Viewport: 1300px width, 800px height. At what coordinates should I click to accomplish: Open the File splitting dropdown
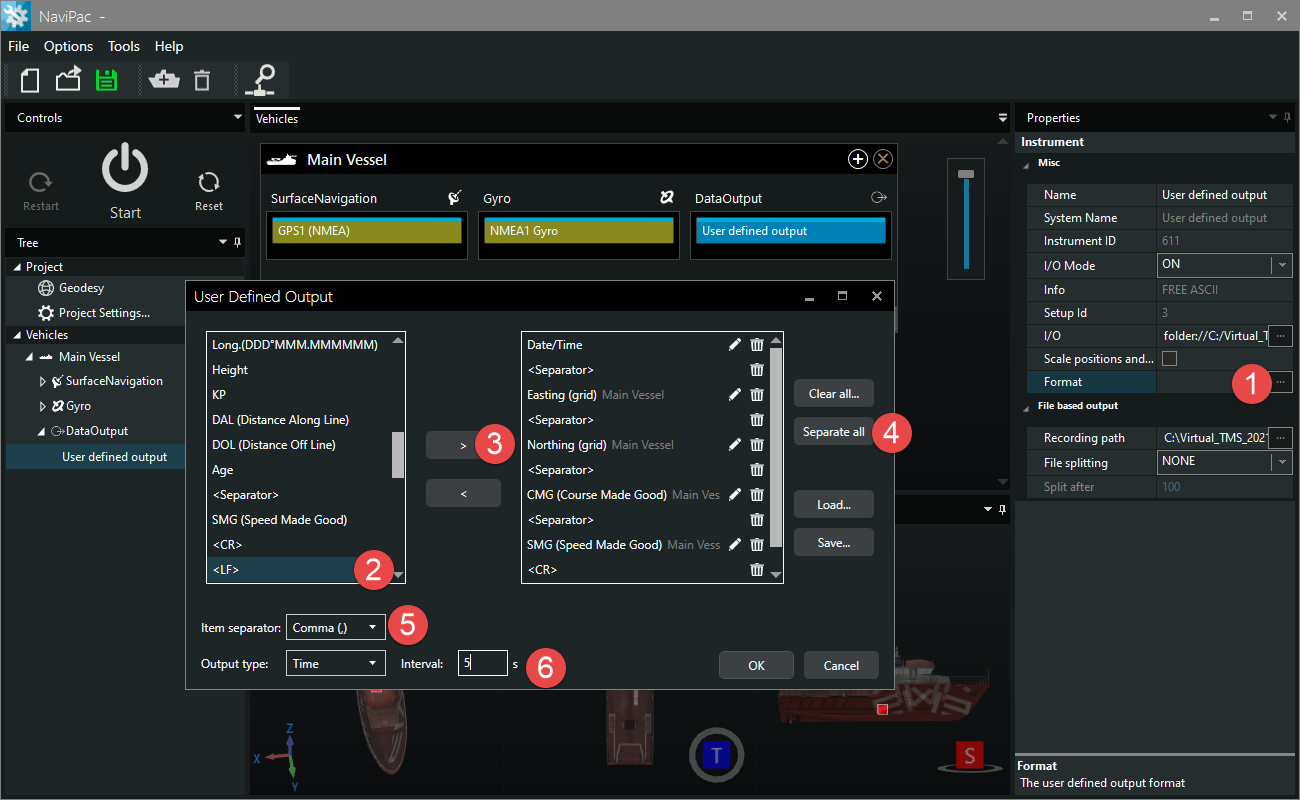[1280, 462]
